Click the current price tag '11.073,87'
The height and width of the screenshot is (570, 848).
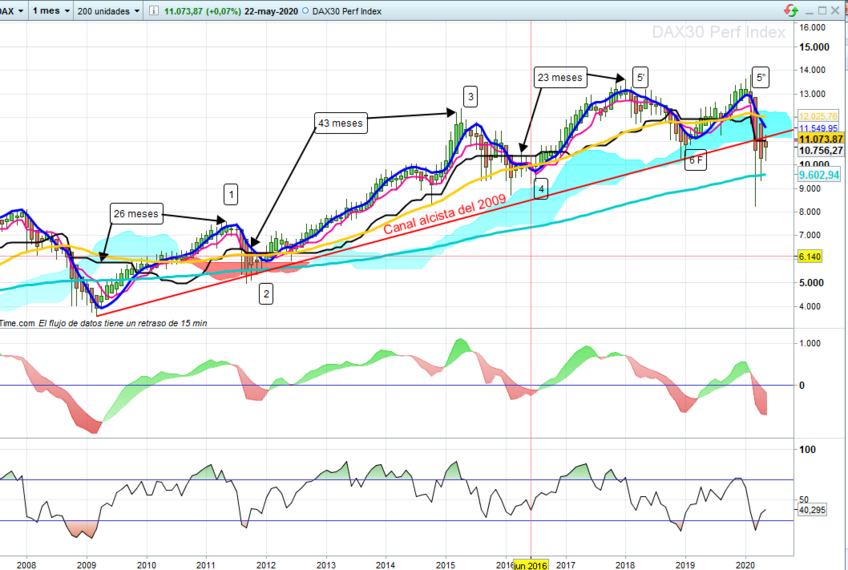[821, 139]
